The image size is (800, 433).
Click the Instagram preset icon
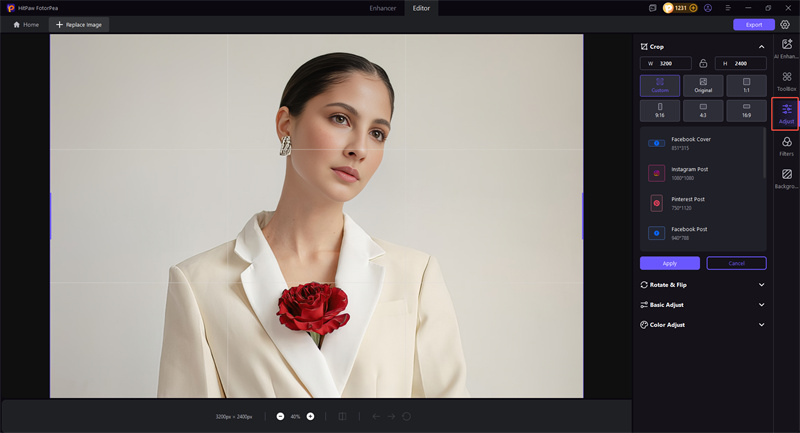click(x=657, y=173)
